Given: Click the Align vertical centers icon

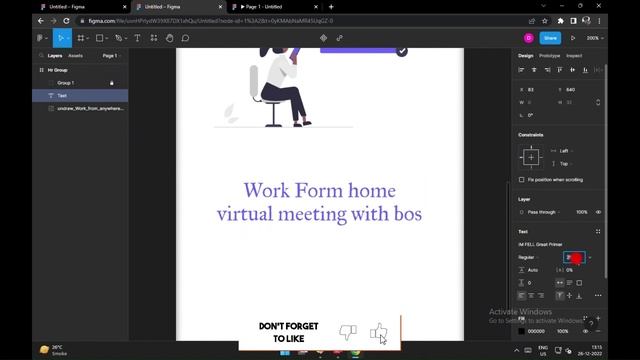Looking at the screenshot, I should click(x=572, y=70).
